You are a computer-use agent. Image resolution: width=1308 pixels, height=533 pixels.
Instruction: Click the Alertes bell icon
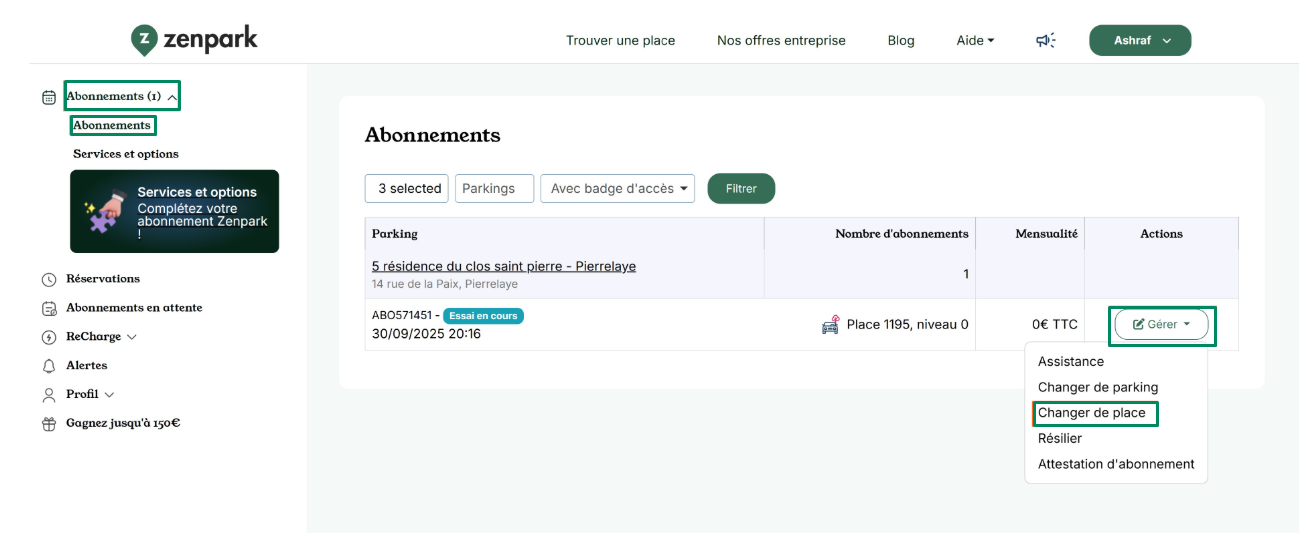[49, 366]
